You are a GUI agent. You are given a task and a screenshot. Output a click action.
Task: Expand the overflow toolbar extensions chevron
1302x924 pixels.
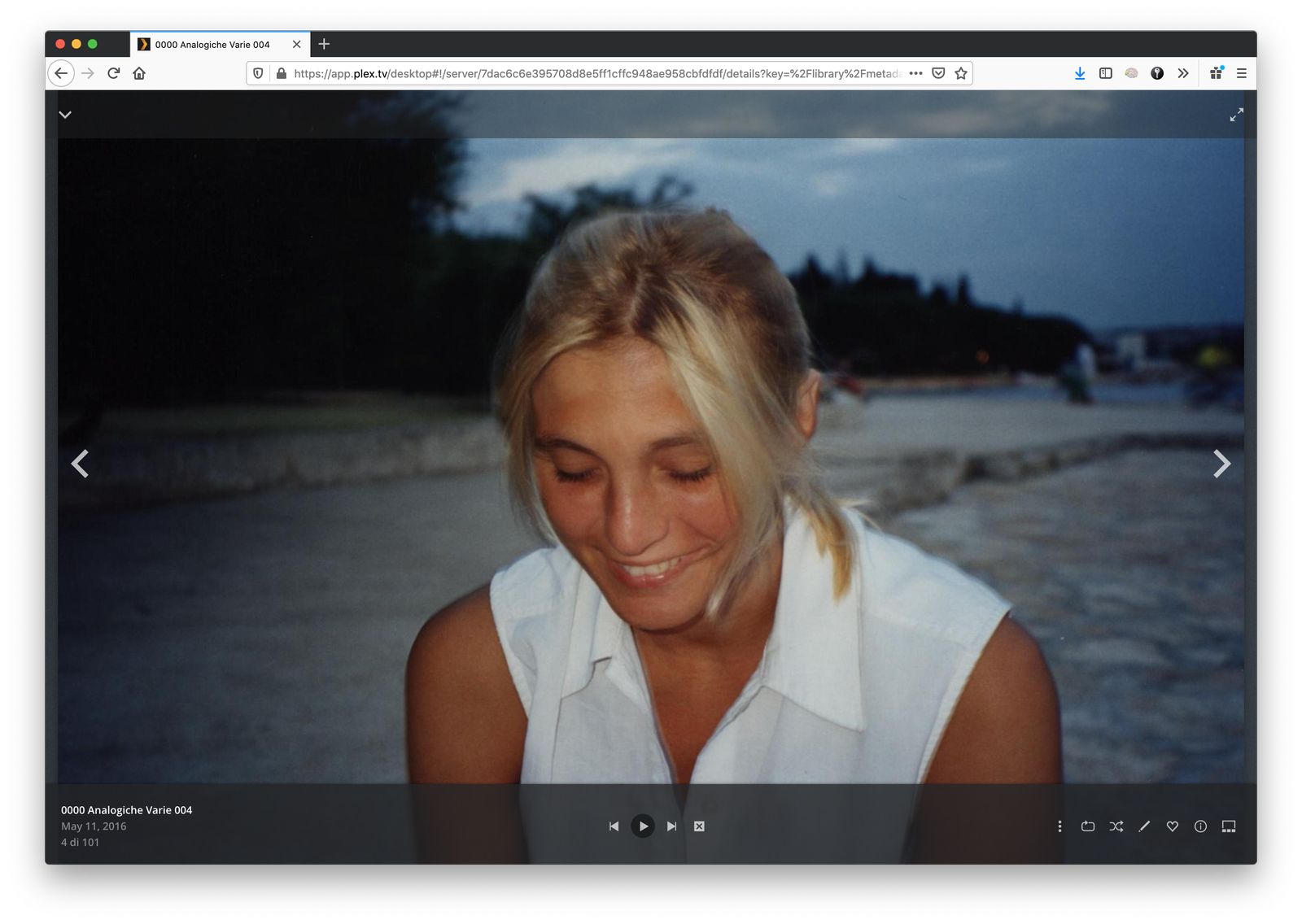1183,73
